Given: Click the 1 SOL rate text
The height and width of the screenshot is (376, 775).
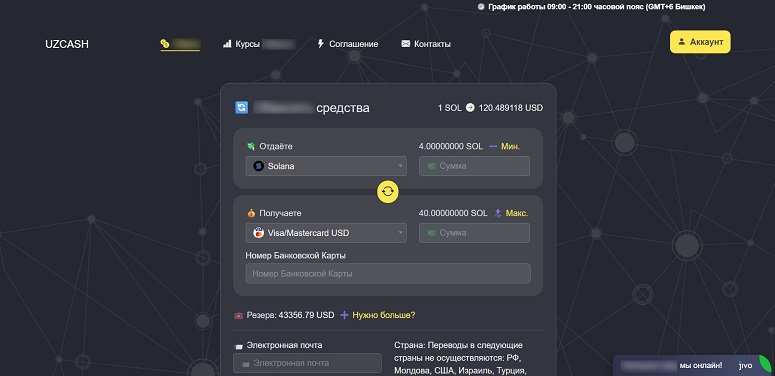Looking at the screenshot, I should tap(449, 108).
